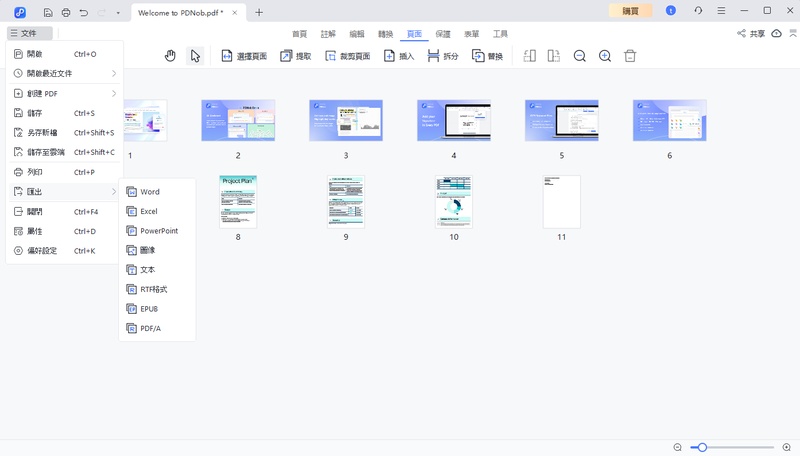This screenshot has height=456, width=800.
Task: Click the 共享 share button
Action: coord(751,33)
